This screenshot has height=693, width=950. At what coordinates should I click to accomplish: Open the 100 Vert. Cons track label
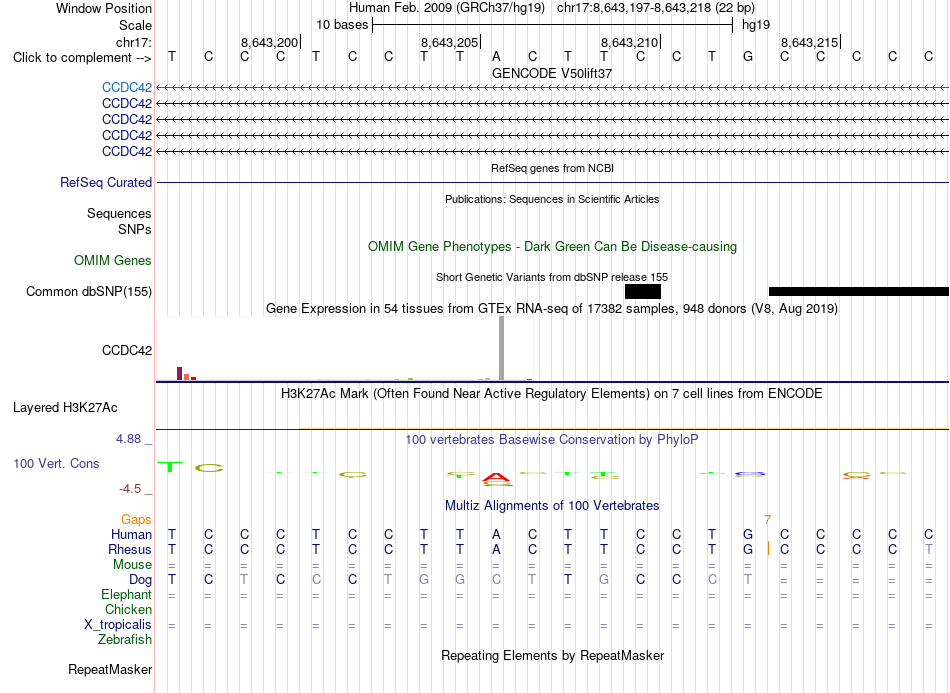(x=56, y=463)
